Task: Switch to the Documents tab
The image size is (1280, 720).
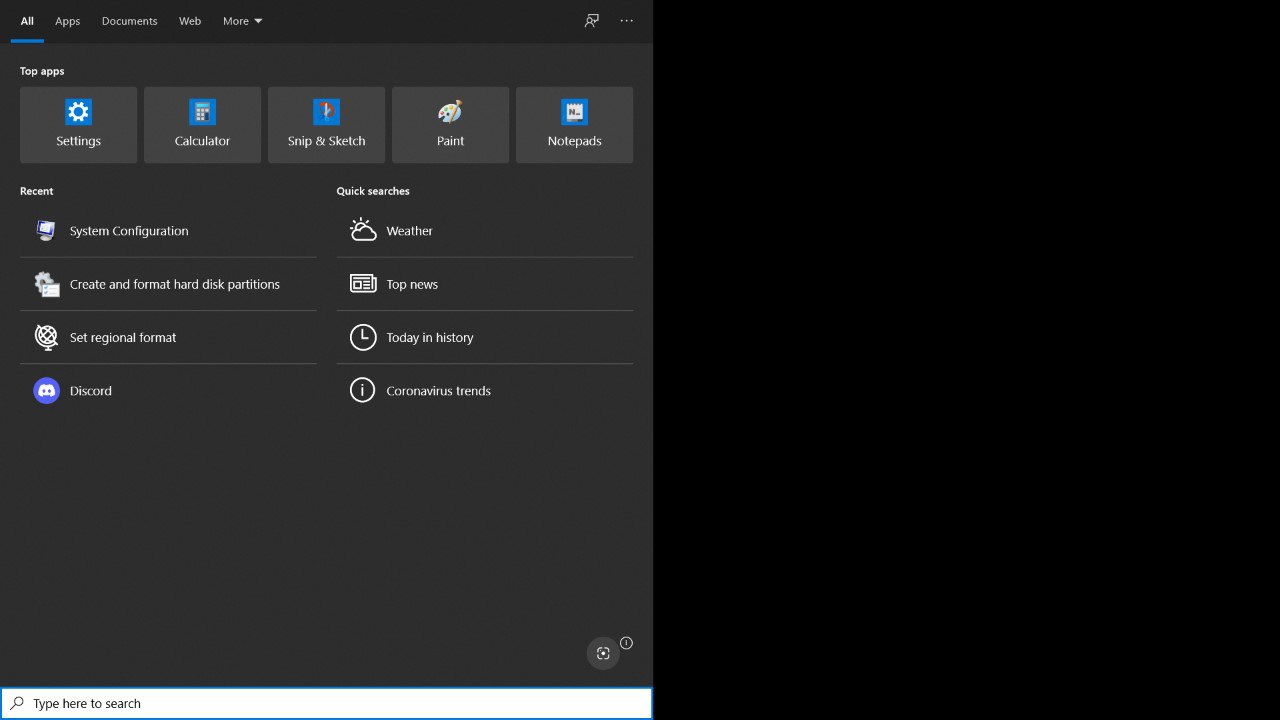Action: pos(129,21)
